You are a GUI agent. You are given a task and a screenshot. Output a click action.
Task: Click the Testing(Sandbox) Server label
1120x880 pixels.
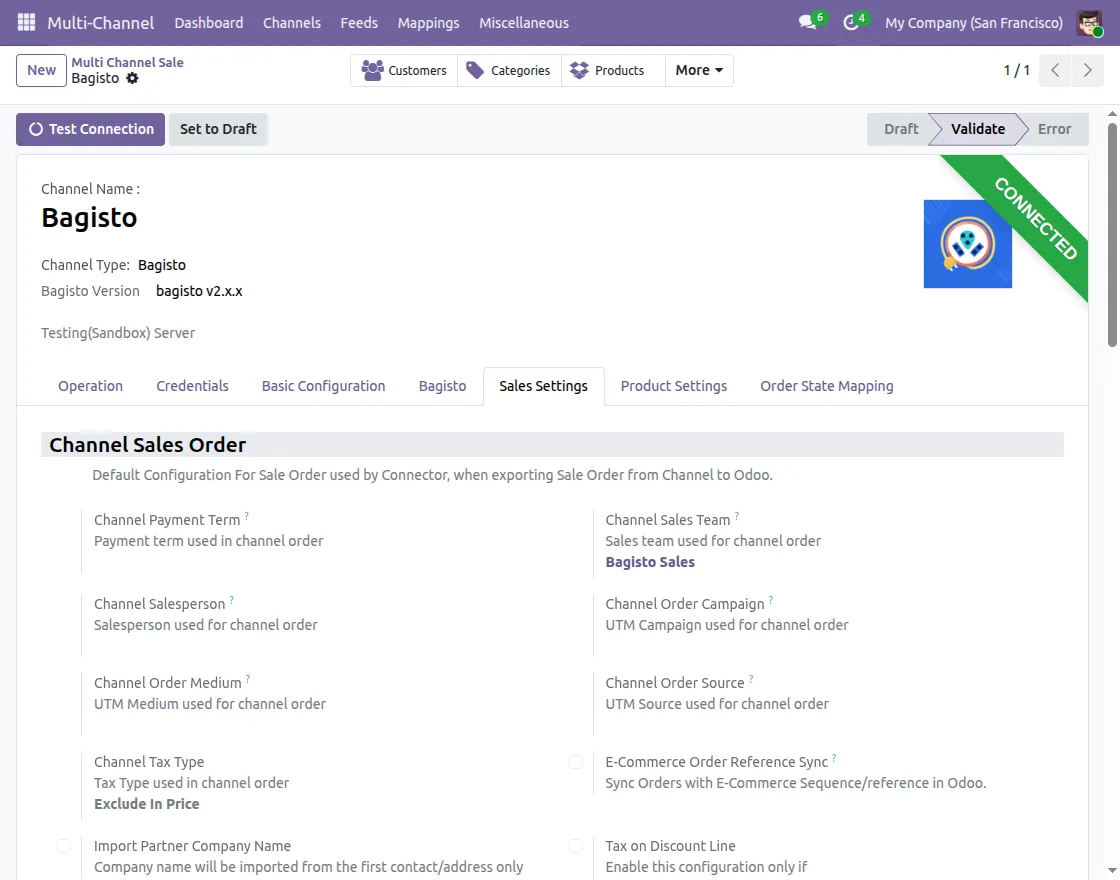[x=118, y=333]
